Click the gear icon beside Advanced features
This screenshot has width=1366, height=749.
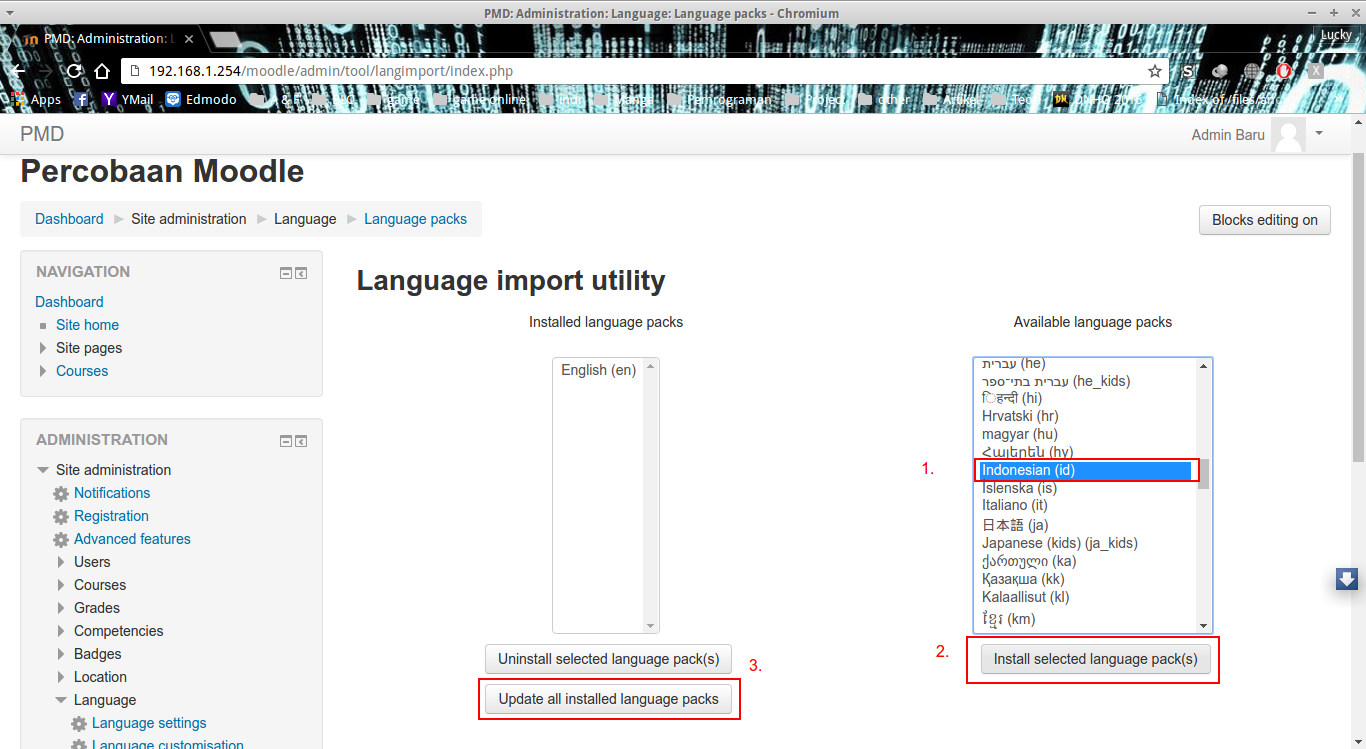coord(61,540)
